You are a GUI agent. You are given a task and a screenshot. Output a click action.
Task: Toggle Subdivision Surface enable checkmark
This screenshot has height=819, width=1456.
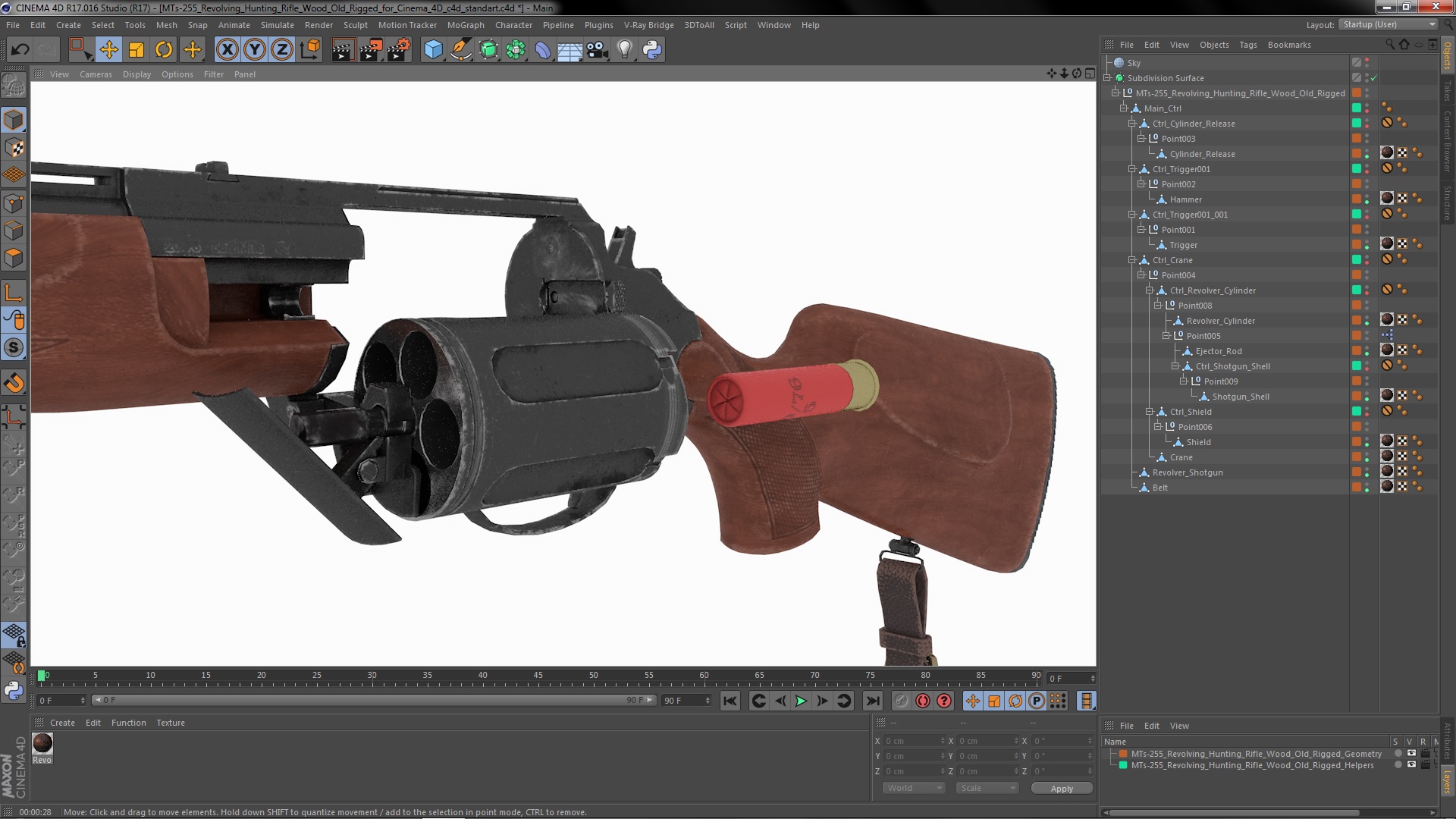click(x=1373, y=78)
